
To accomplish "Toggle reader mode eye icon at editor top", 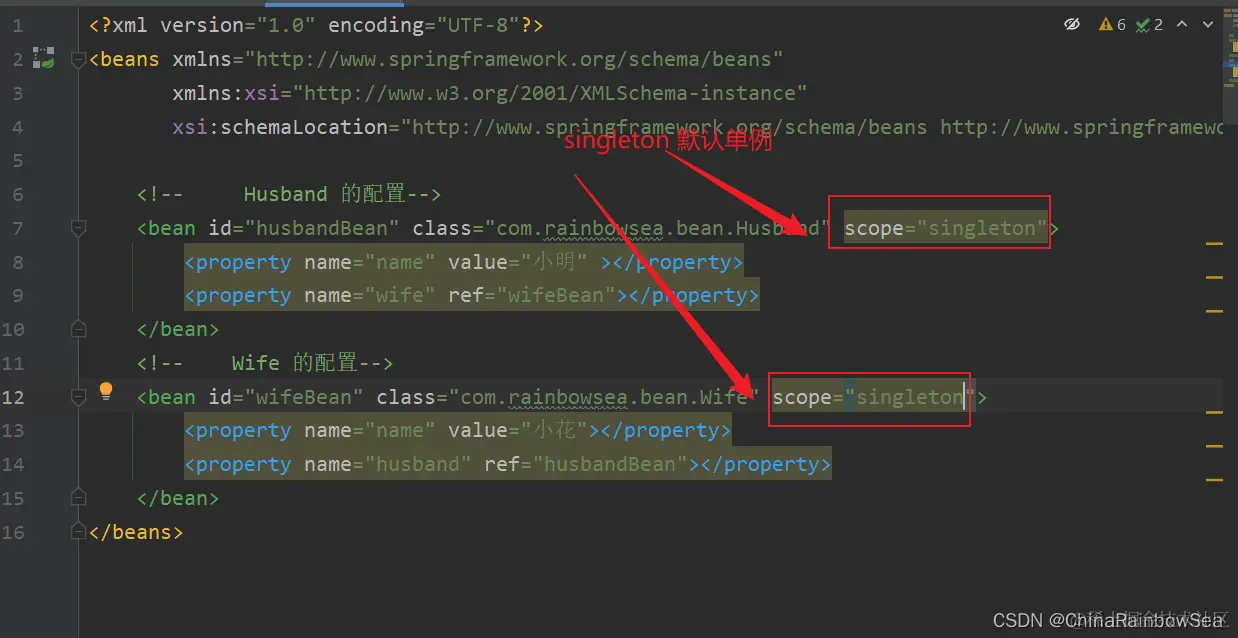I will [x=1072, y=24].
